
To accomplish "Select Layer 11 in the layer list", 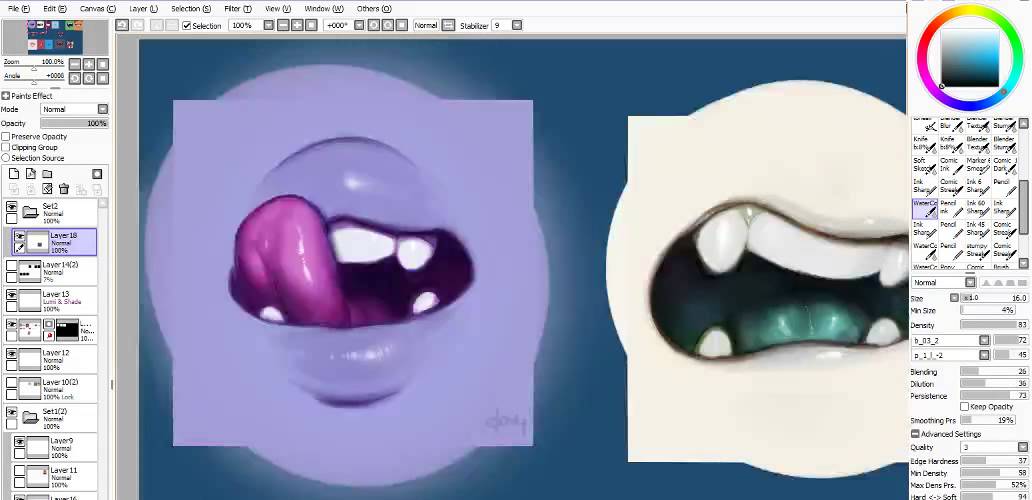I will coord(55,475).
